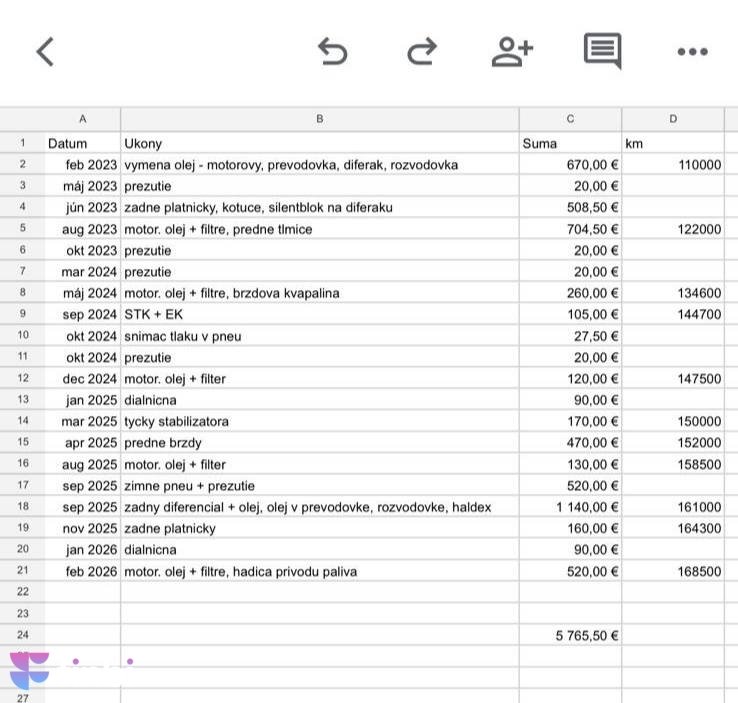Select row 24 header number
This screenshot has height=703, width=738.
(x=22, y=635)
